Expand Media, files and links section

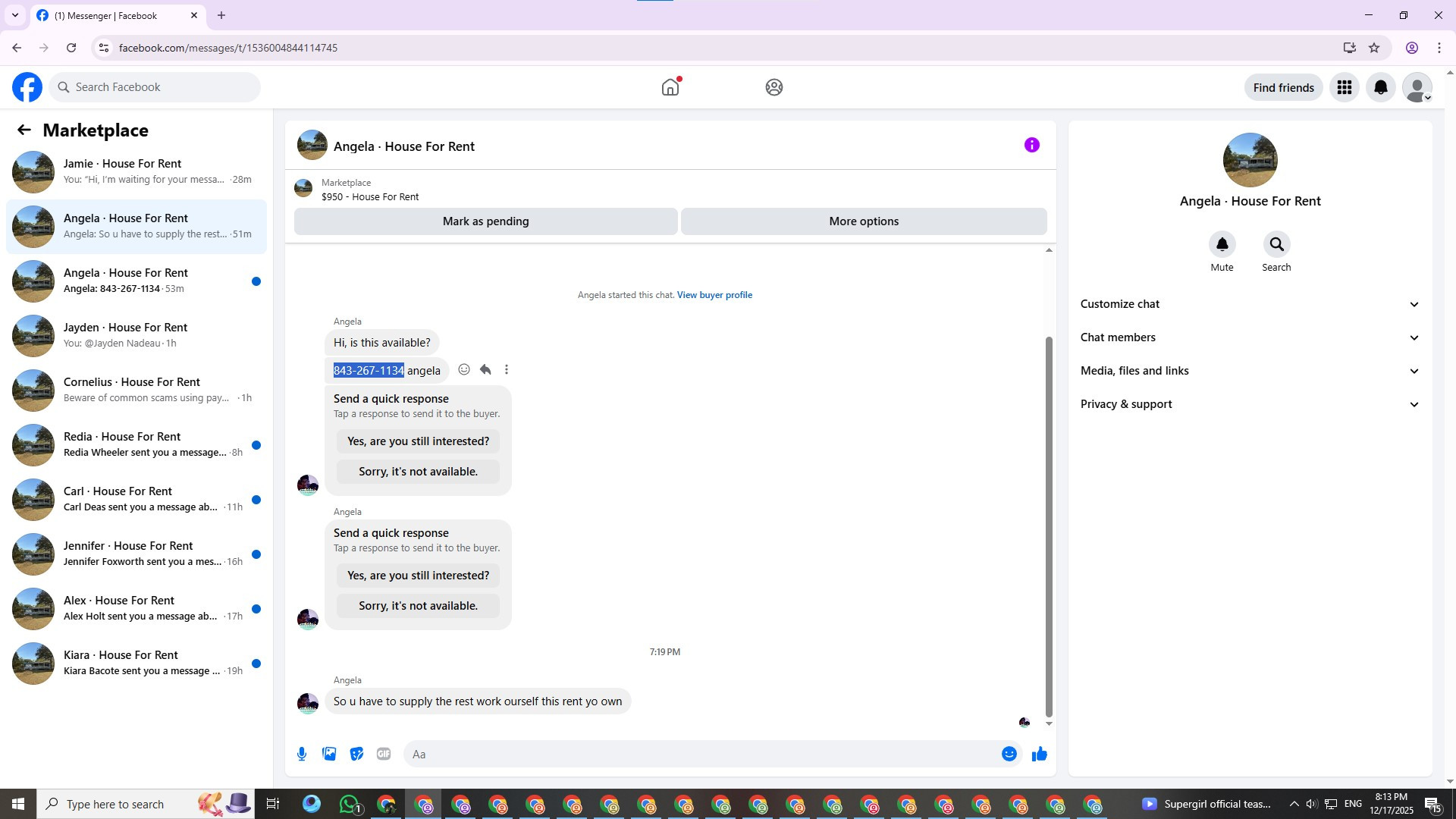pos(1249,371)
